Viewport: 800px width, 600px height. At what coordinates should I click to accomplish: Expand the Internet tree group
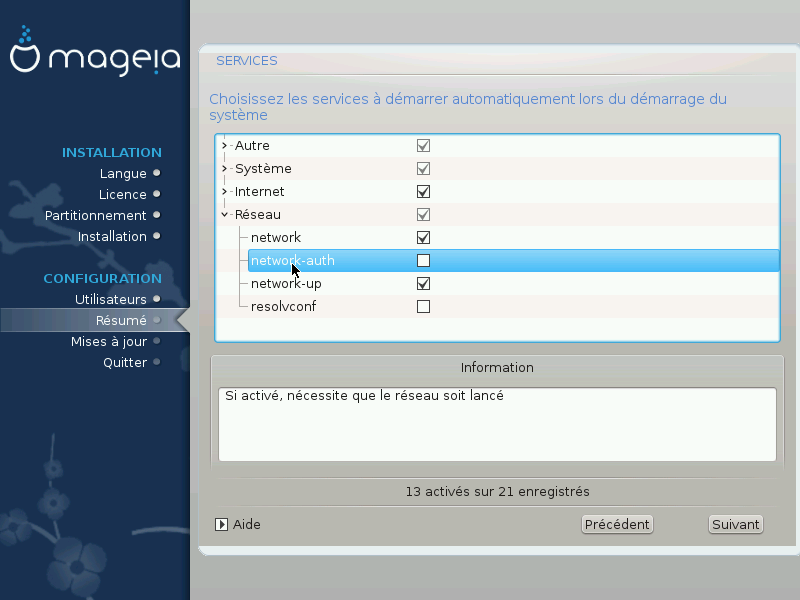[x=224, y=192]
